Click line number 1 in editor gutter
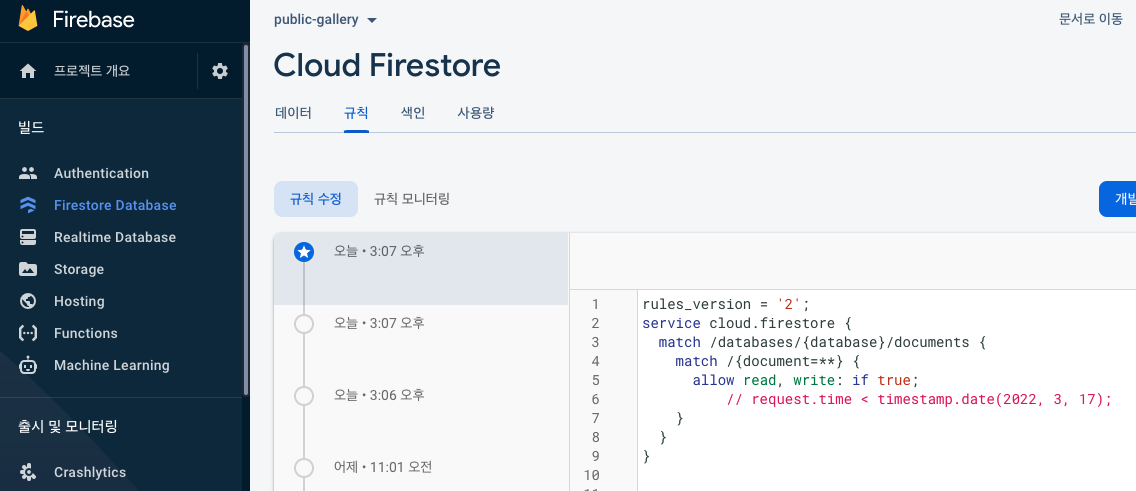 pyautogui.click(x=595, y=304)
